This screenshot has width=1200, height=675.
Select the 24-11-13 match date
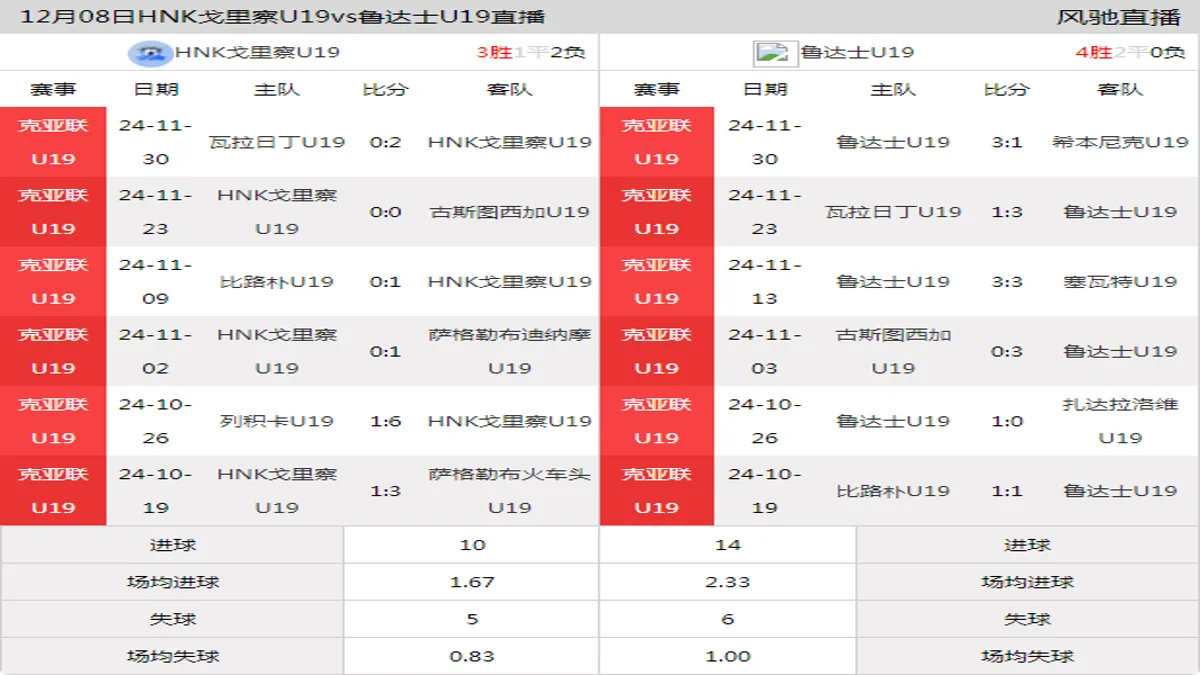tap(765, 282)
